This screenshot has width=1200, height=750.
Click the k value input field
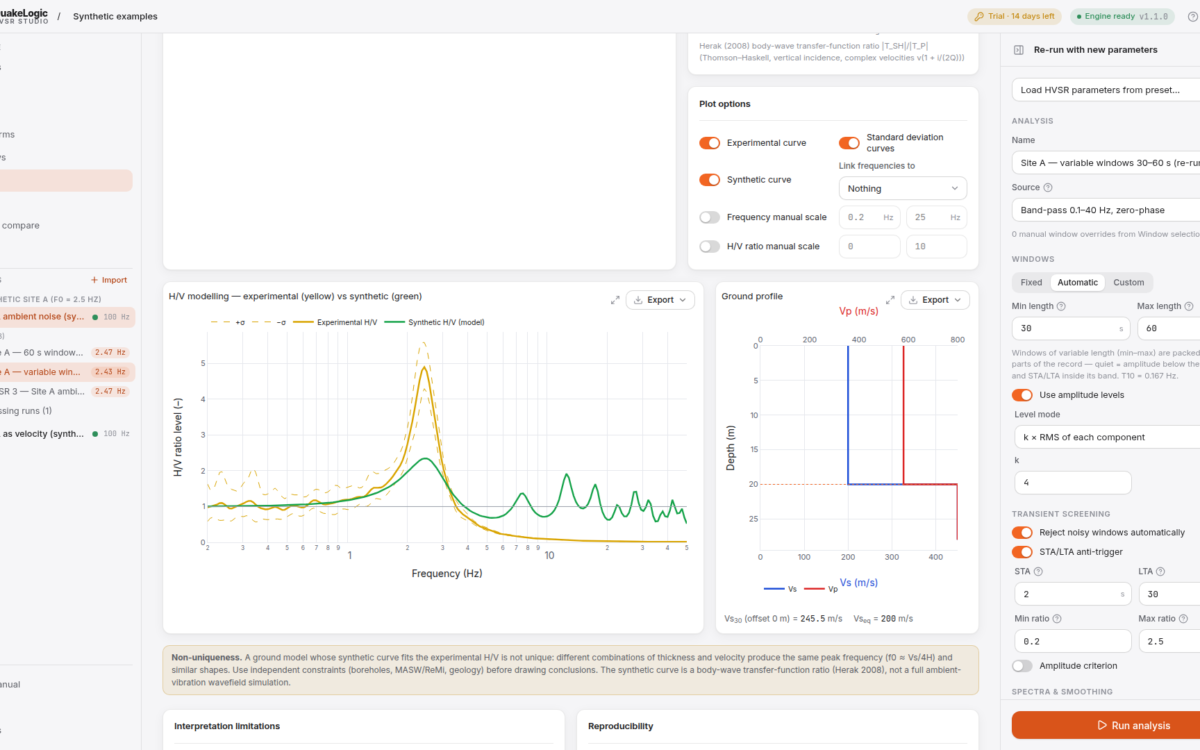point(1071,483)
